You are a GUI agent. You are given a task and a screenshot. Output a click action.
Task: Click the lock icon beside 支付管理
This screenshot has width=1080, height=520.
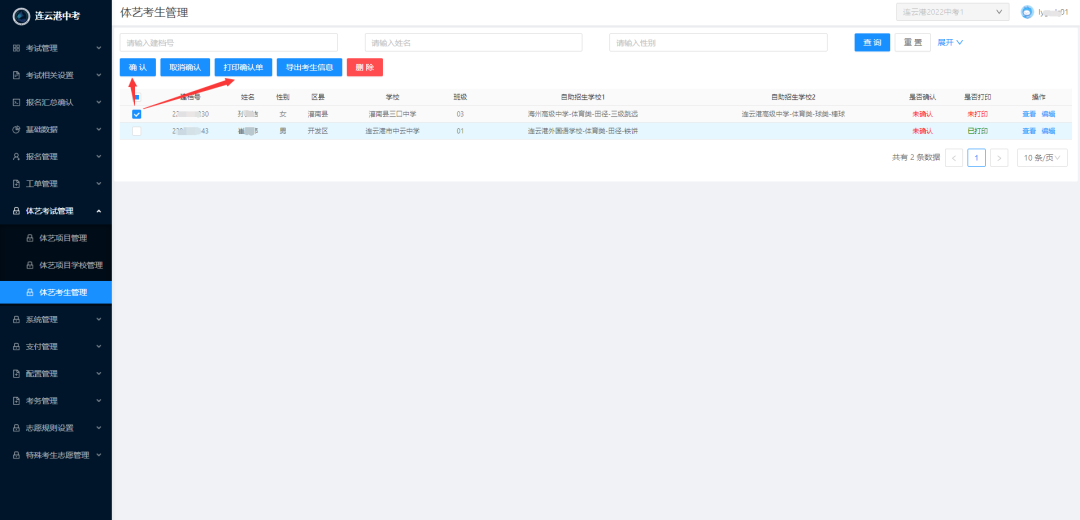17,346
